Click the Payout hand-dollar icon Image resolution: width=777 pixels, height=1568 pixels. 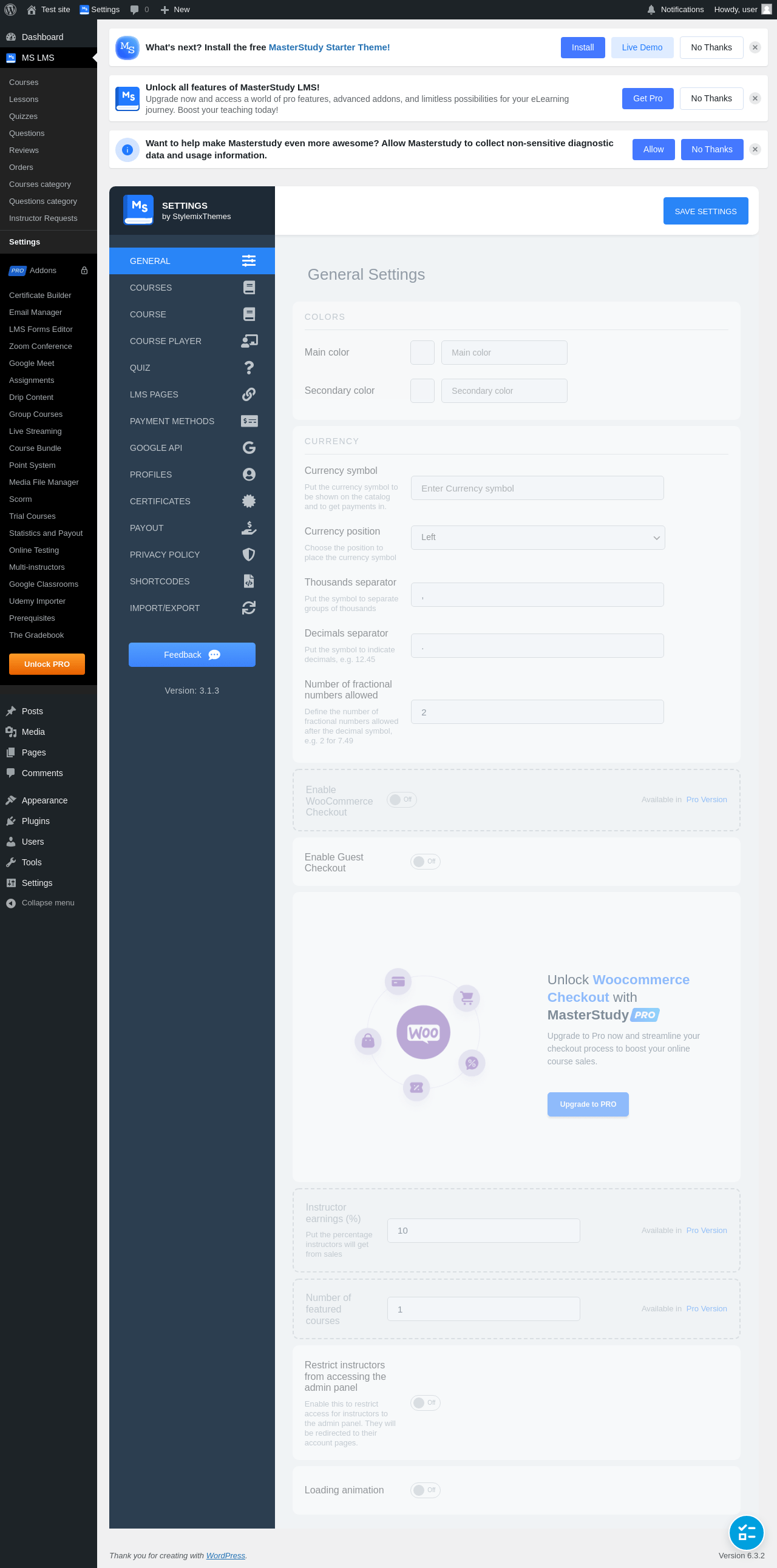tap(249, 529)
